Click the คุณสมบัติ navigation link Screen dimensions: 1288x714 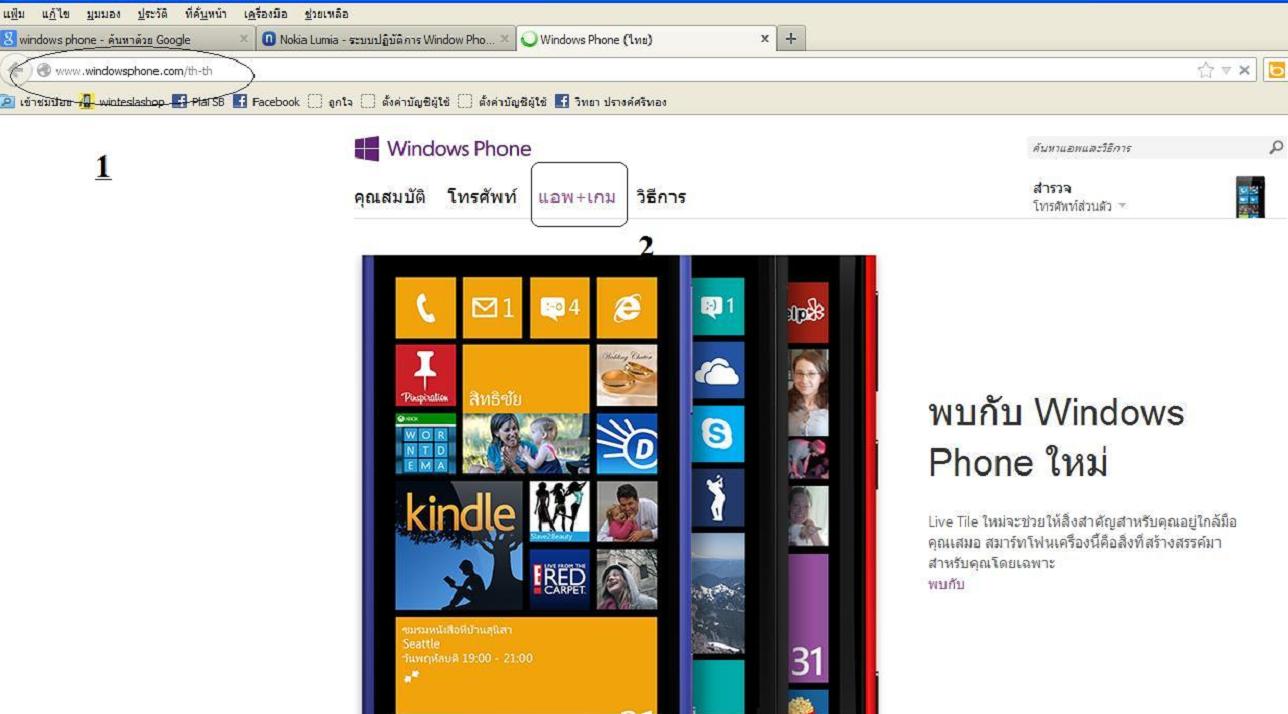point(390,197)
